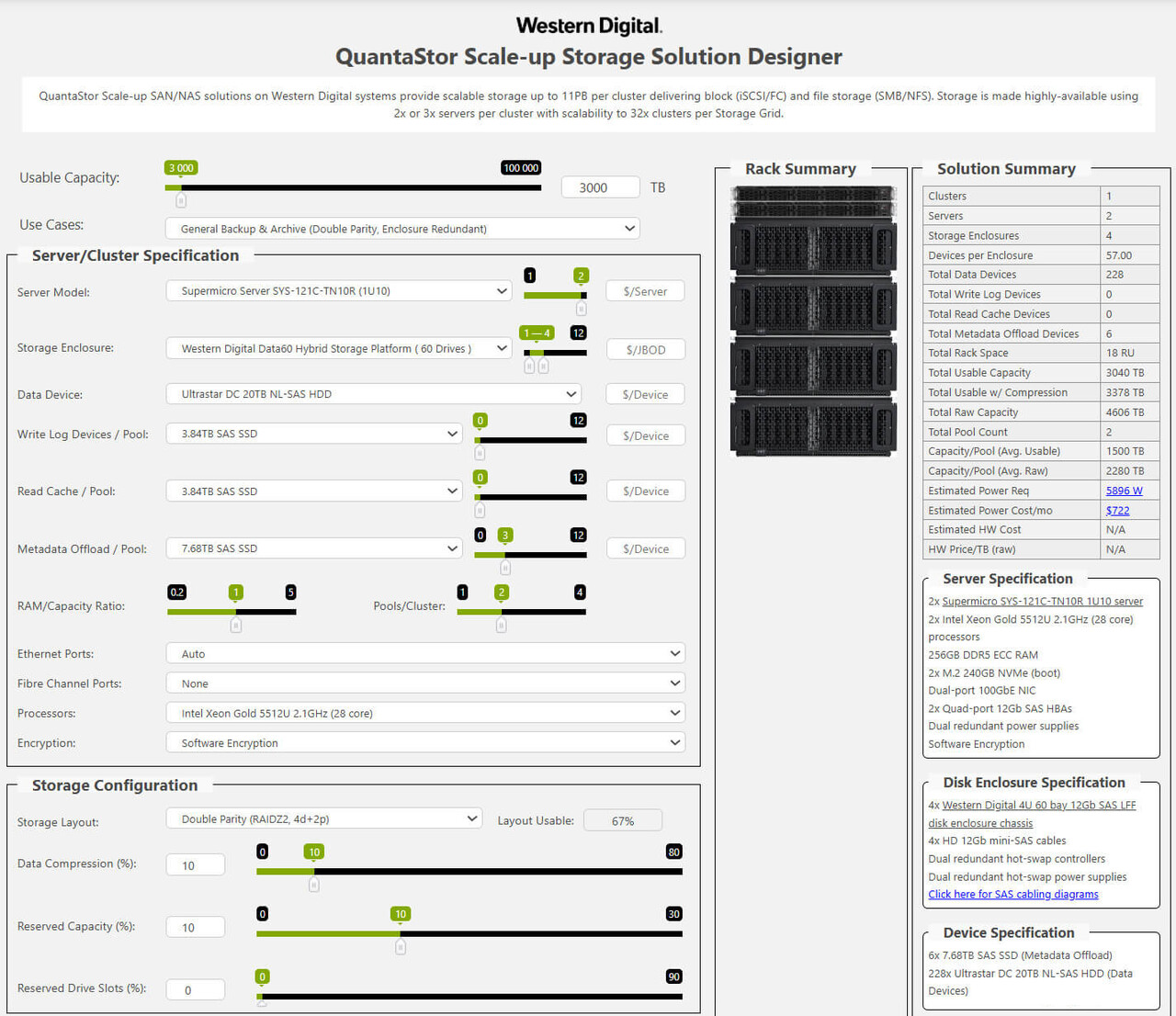Open the Data Device dropdown
Screen dimensions: 1176x1016
point(373,394)
